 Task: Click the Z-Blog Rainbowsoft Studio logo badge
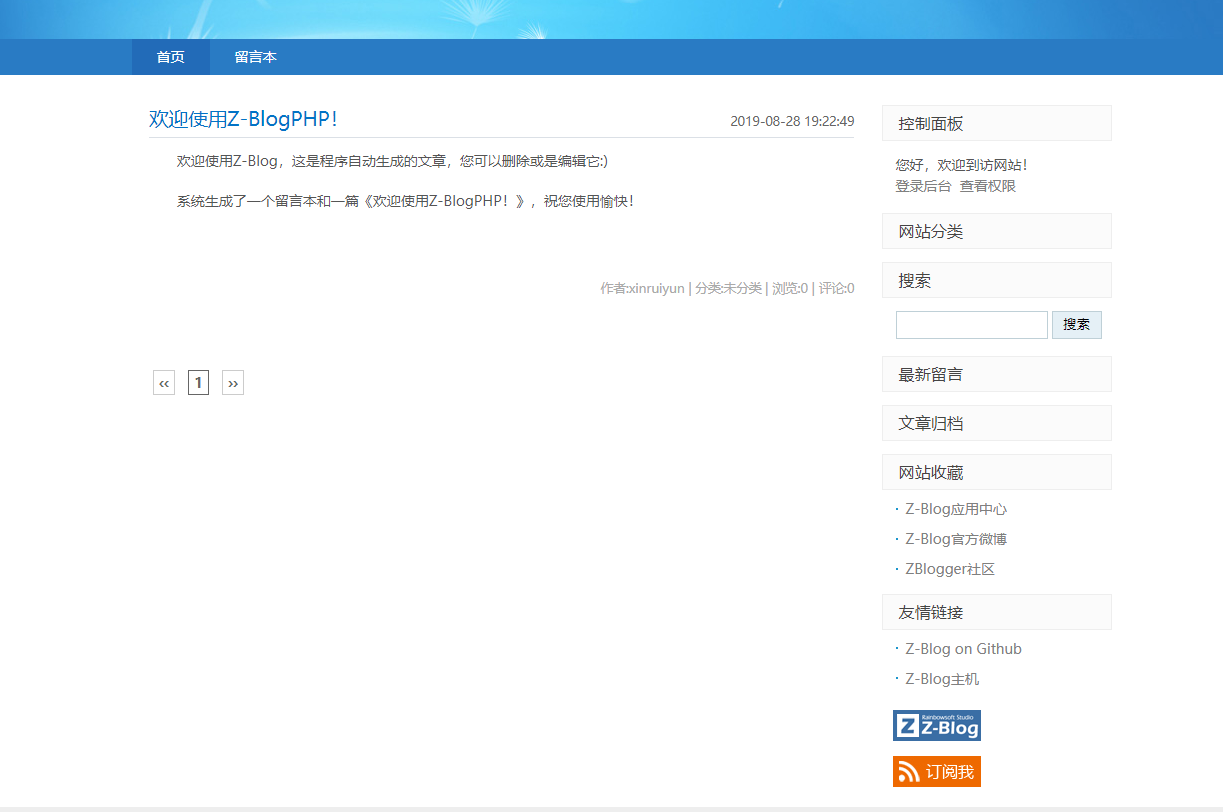(937, 725)
